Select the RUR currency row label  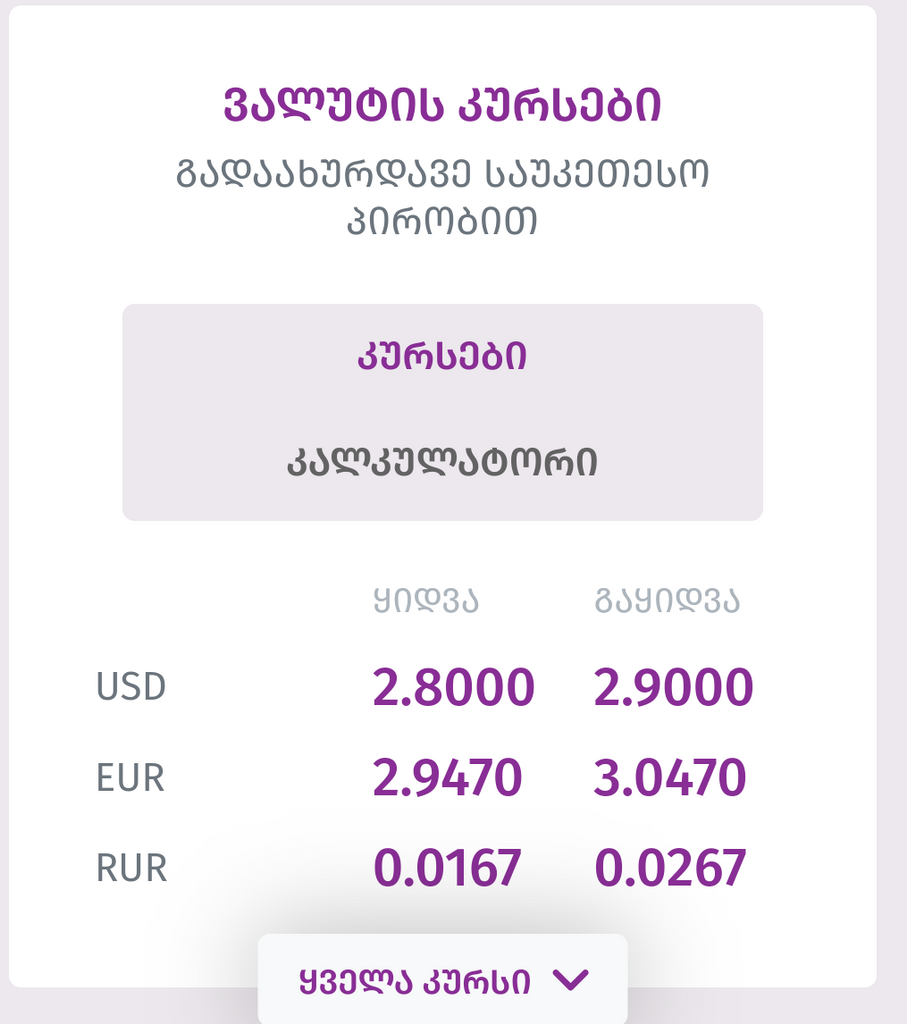pyautogui.click(x=131, y=867)
